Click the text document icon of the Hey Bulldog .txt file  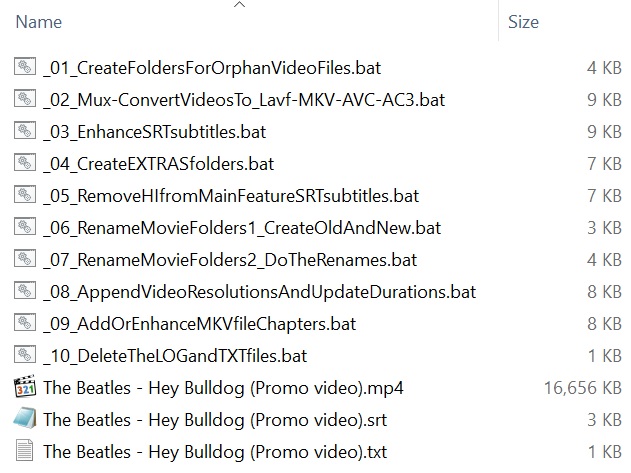pyautogui.click(x=25, y=450)
